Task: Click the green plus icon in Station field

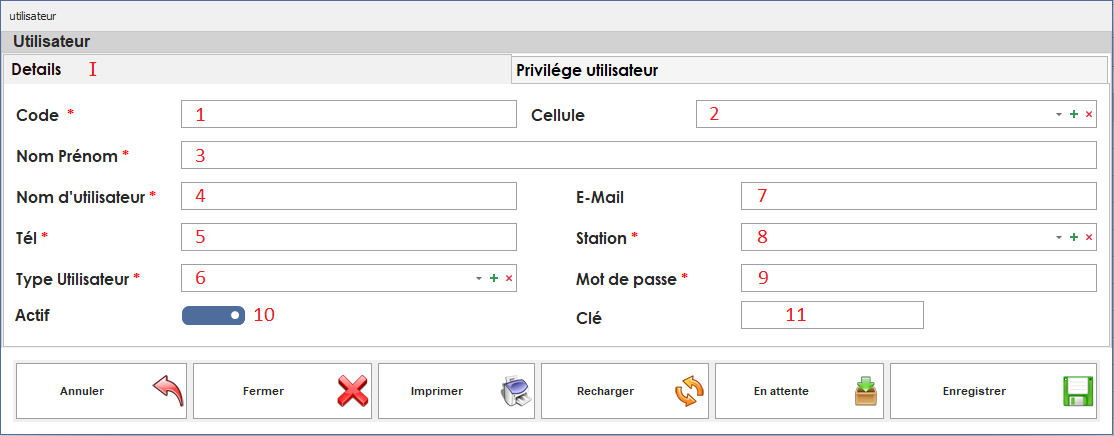Action: [1074, 238]
